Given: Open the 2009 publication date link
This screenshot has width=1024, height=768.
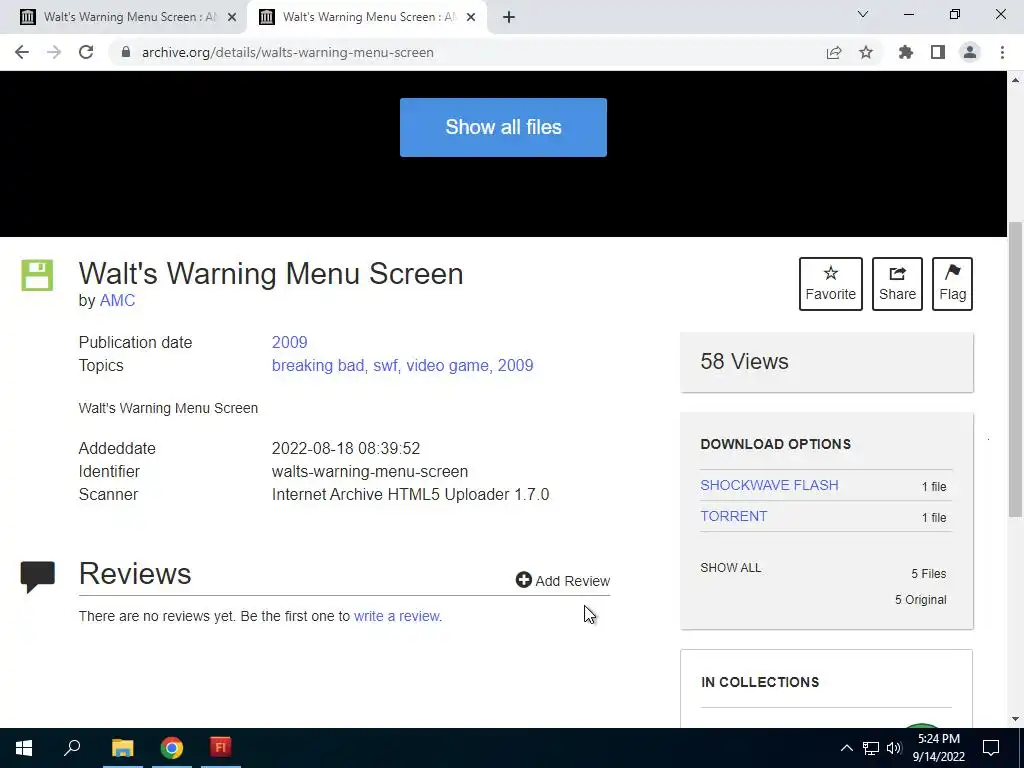Looking at the screenshot, I should click(x=289, y=342).
